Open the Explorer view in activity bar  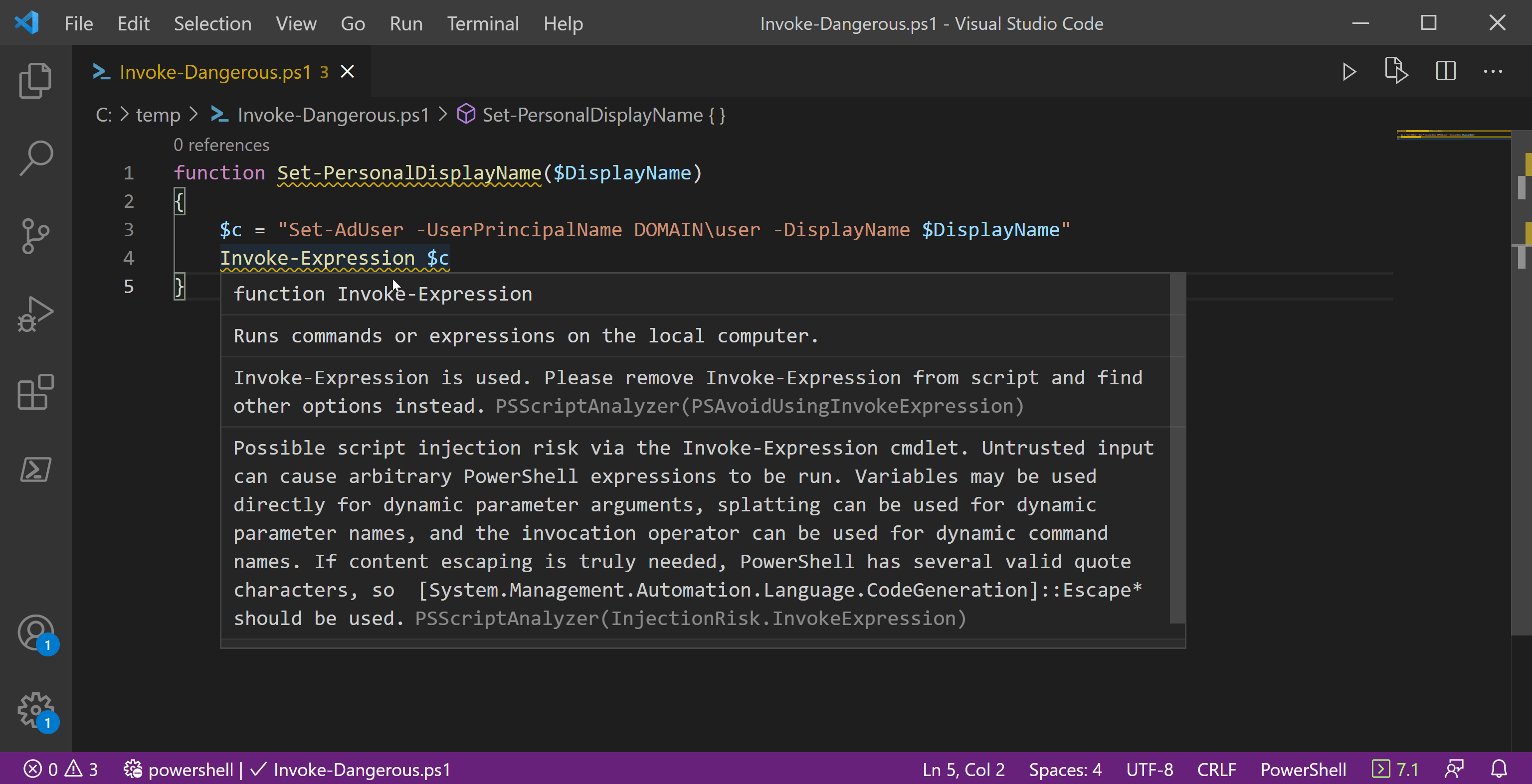coord(36,80)
